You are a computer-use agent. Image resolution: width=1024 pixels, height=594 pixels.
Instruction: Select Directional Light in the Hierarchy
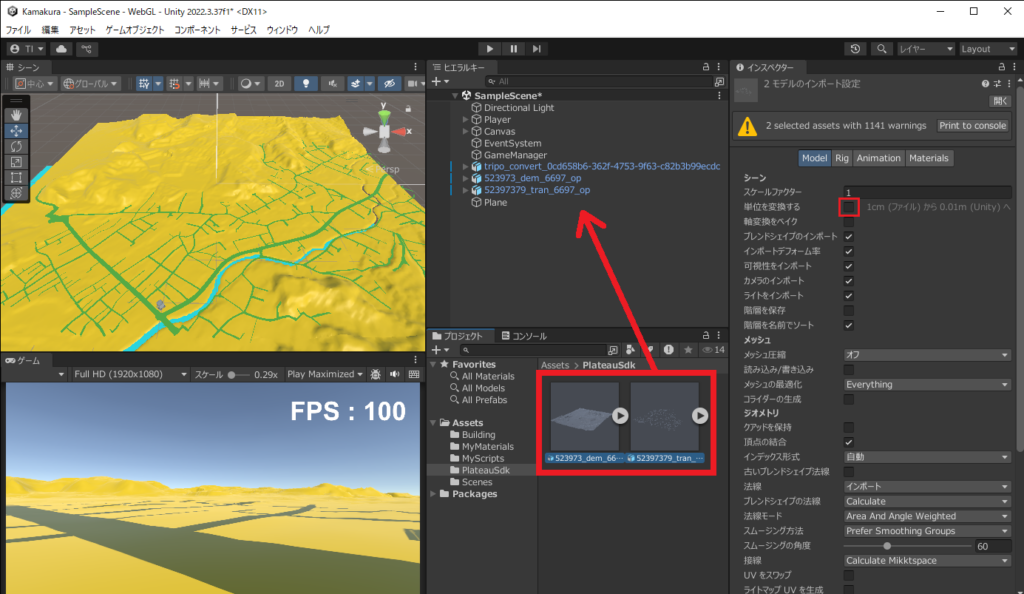point(519,108)
